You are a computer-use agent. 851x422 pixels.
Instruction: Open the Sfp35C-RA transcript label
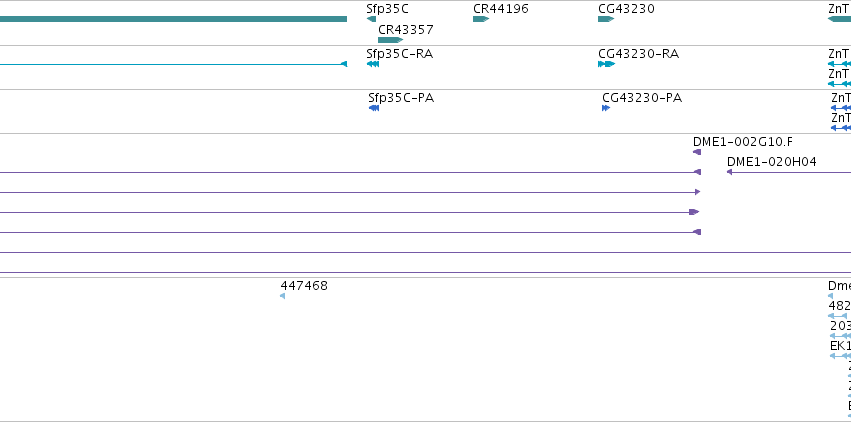coord(399,54)
